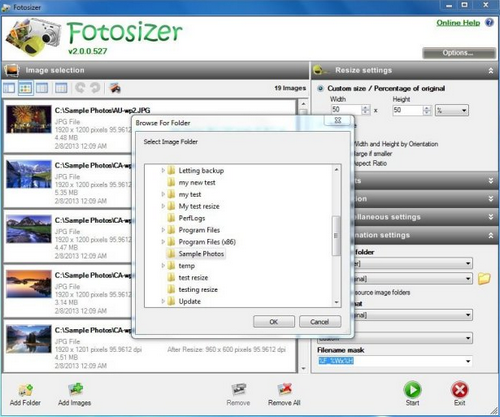Choose the fourth column view icon
Screen dimensions: 500x417
click(61, 88)
